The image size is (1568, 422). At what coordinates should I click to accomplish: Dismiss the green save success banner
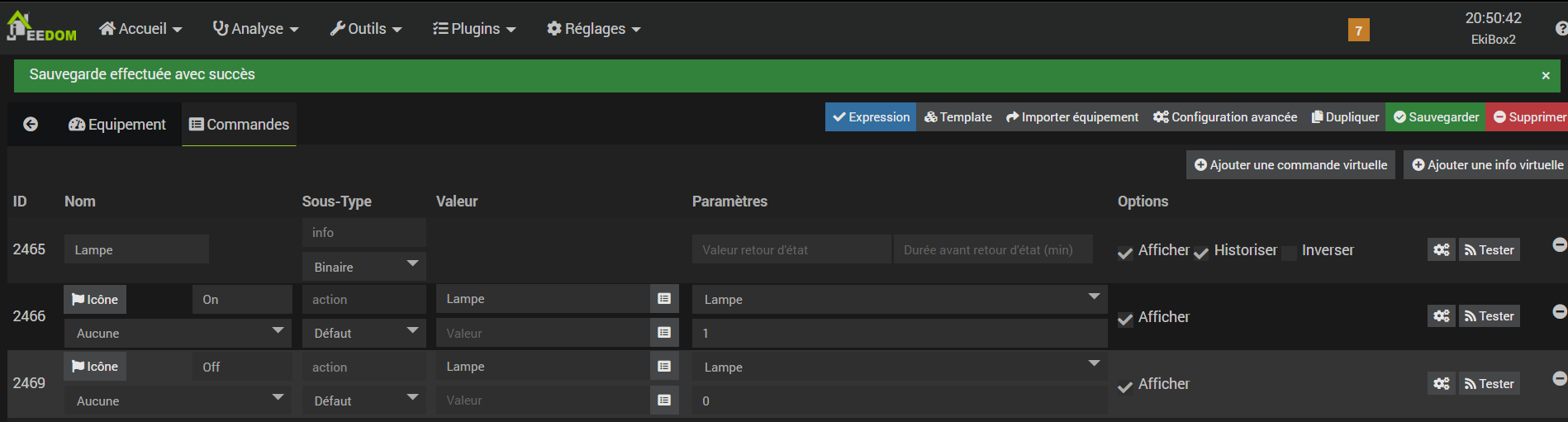coord(1546,75)
